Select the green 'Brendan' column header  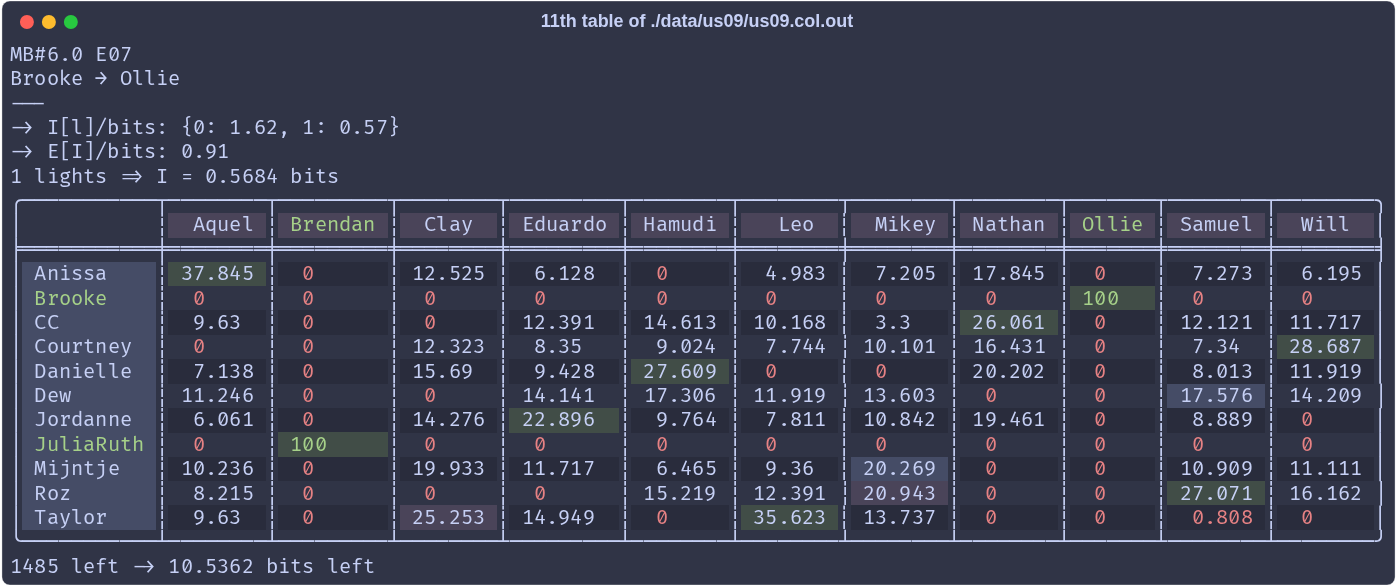pyautogui.click(x=332, y=224)
